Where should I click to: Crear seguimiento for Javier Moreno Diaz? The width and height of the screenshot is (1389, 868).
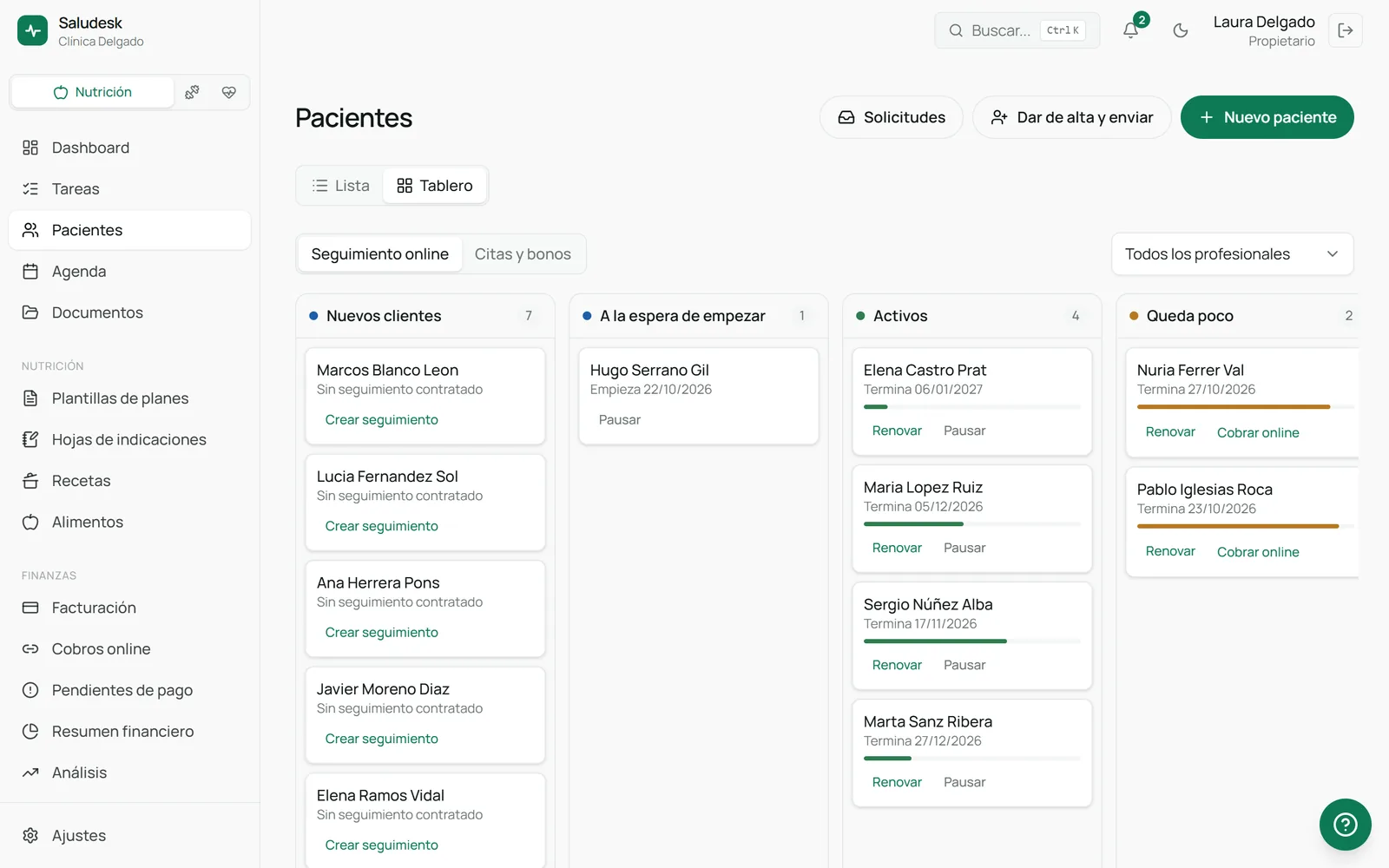382,739
